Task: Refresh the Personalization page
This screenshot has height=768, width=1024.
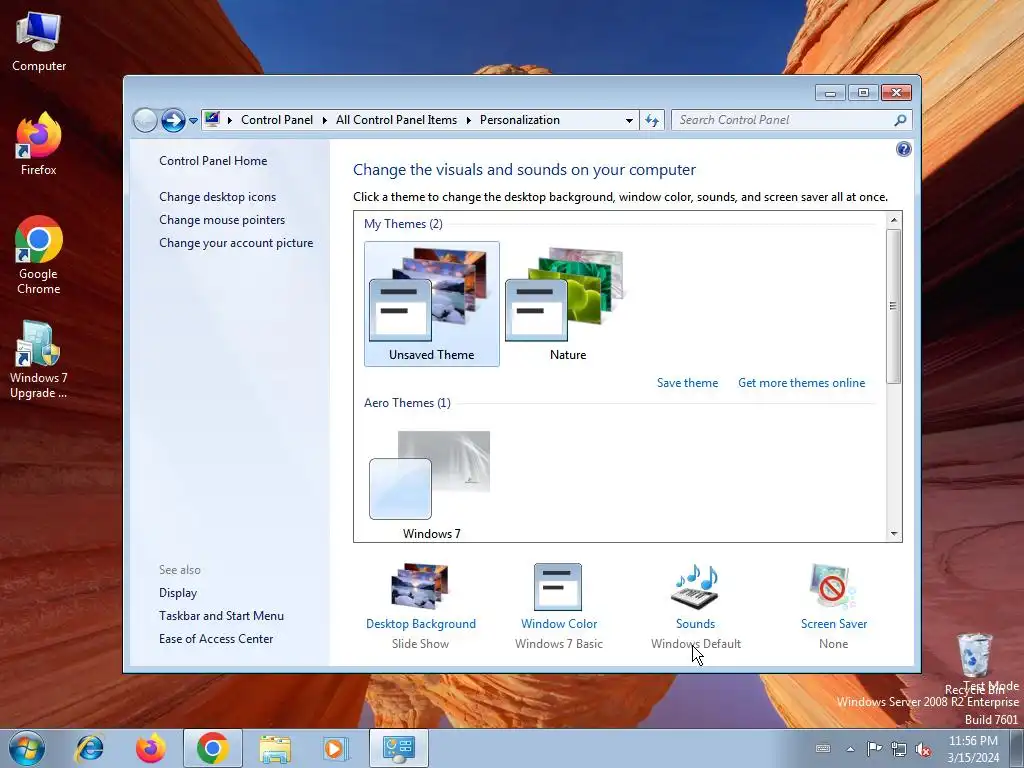Action: point(652,120)
